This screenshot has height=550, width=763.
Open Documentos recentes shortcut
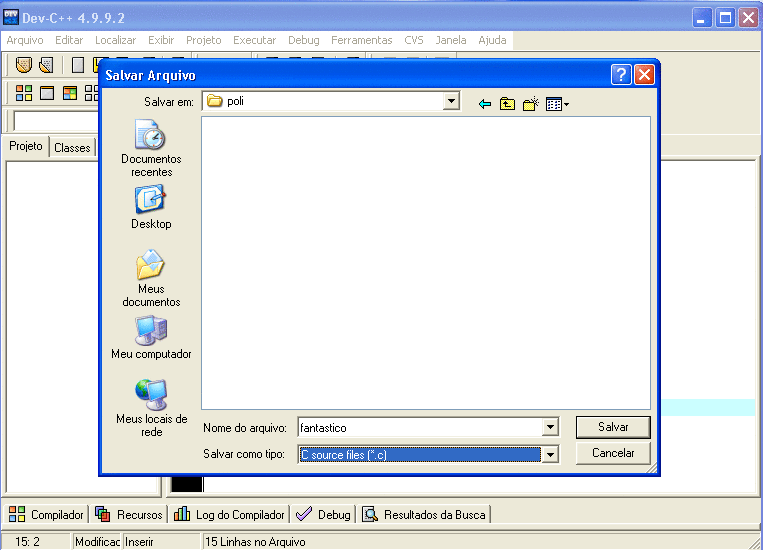click(x=151, y=148)
